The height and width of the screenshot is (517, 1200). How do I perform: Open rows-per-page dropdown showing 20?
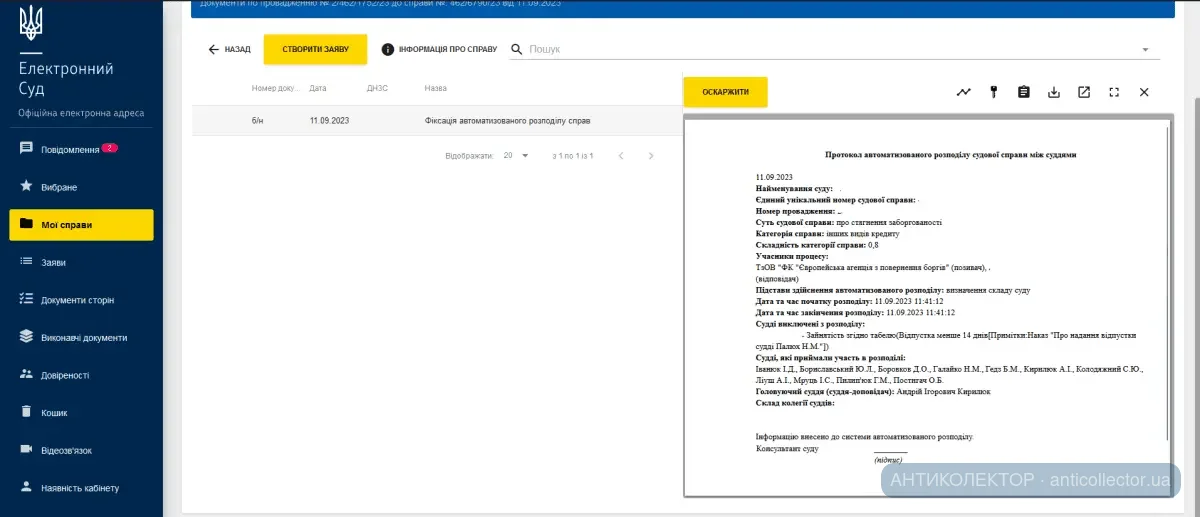[x=516, y=156]
